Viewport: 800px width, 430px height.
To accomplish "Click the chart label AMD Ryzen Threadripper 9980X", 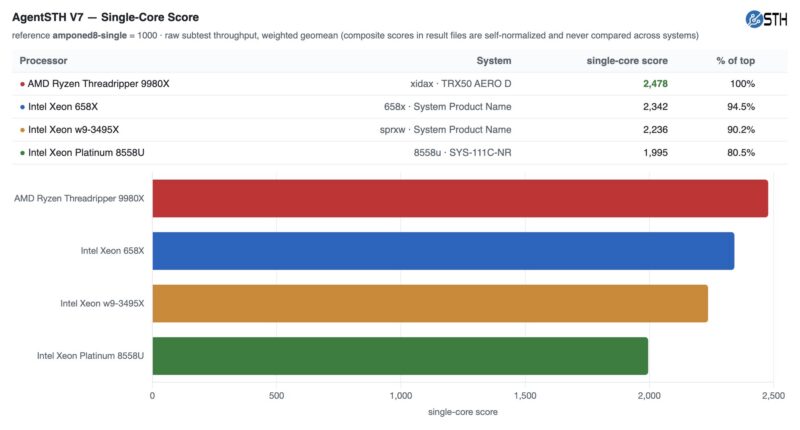I will point(79,198).
